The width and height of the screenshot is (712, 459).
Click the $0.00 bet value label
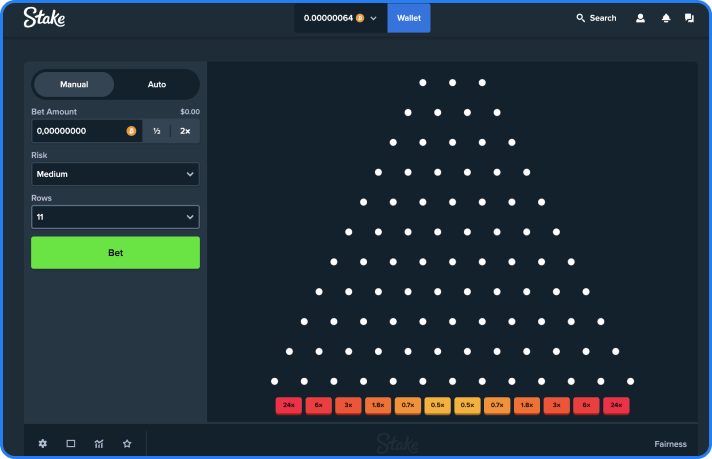click(190, 112)
